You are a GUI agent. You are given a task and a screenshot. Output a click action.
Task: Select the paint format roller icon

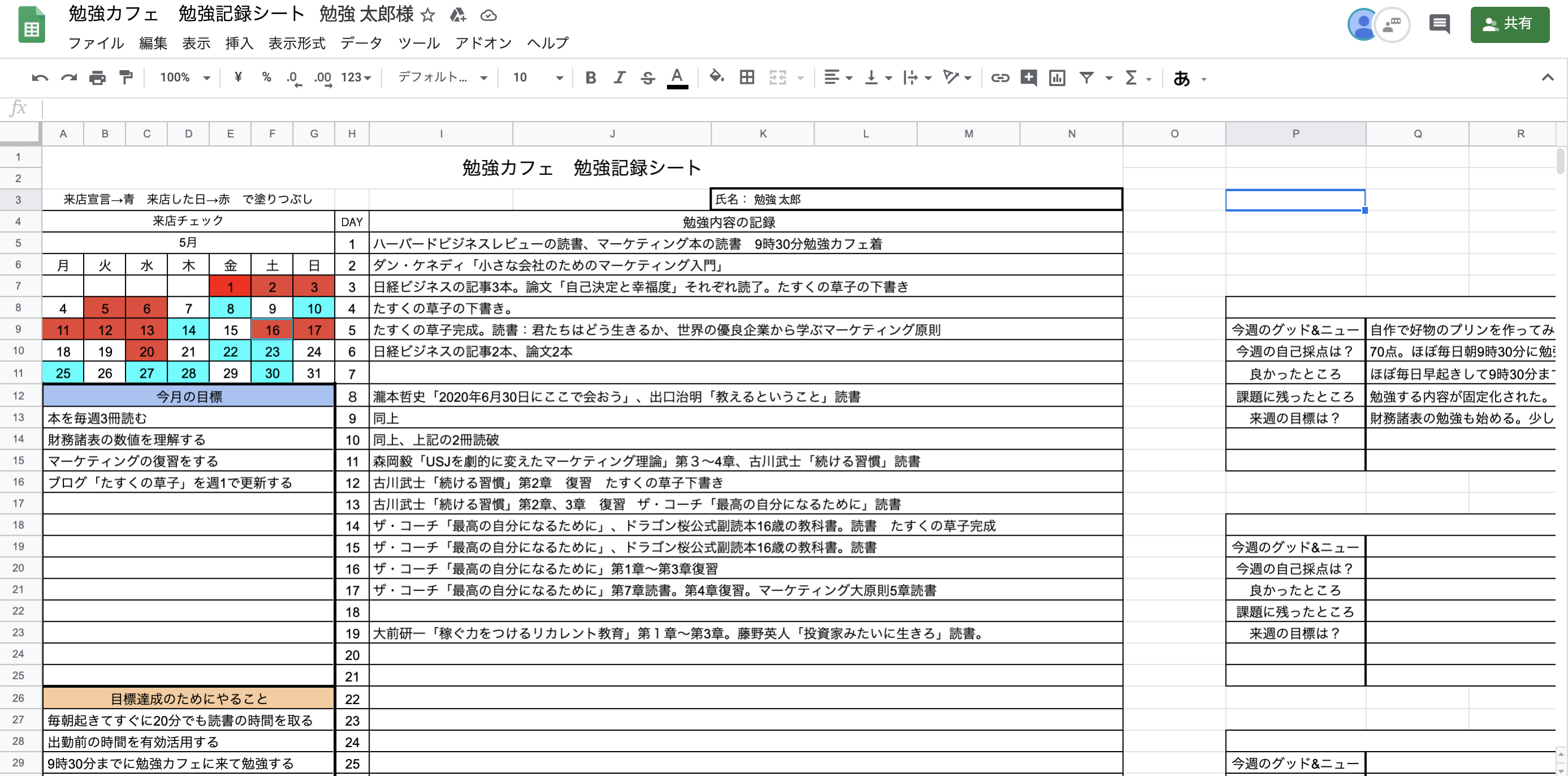(x=126, y=77)
